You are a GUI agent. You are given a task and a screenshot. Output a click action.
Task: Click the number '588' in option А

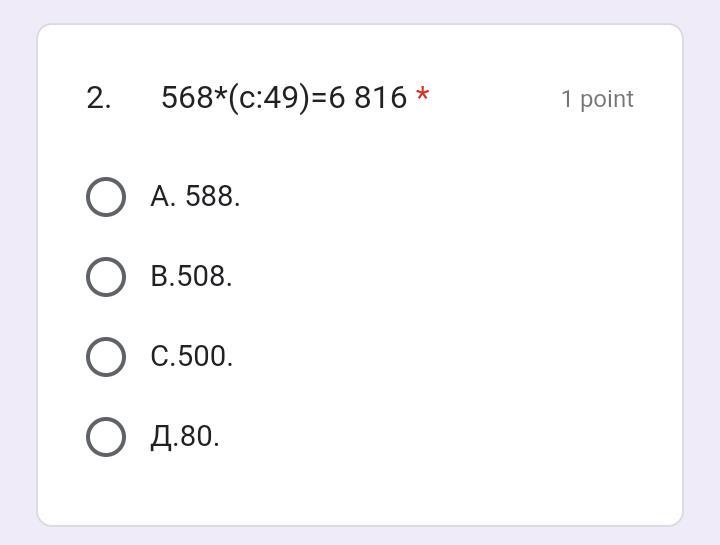tap(209, 197)
